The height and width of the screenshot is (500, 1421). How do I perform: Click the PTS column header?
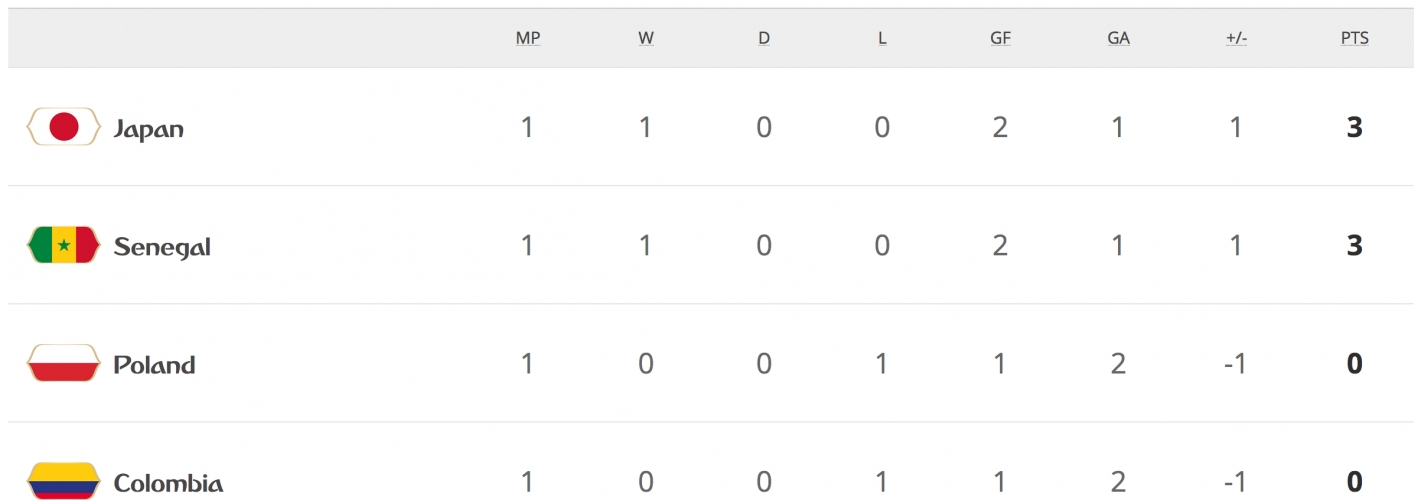pyautogui.click(x=1354, y=38)
